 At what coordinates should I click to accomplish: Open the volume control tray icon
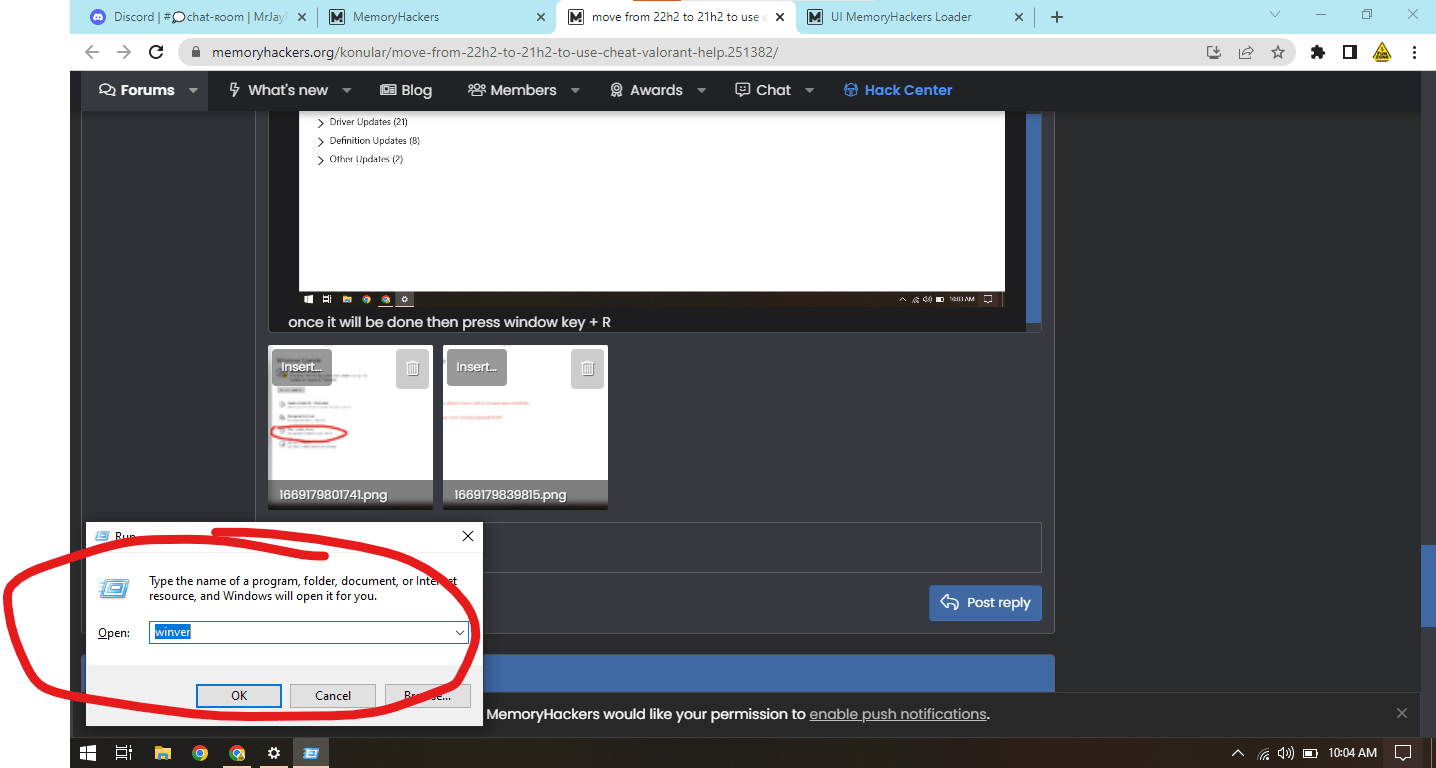tap(1286, 753)
